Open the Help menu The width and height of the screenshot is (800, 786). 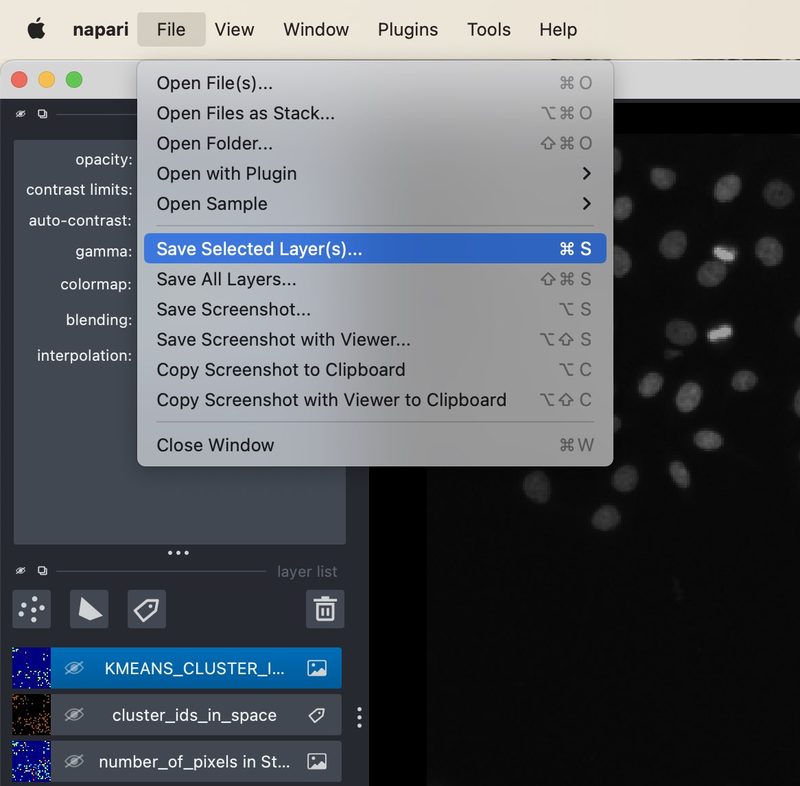point(558,30)
